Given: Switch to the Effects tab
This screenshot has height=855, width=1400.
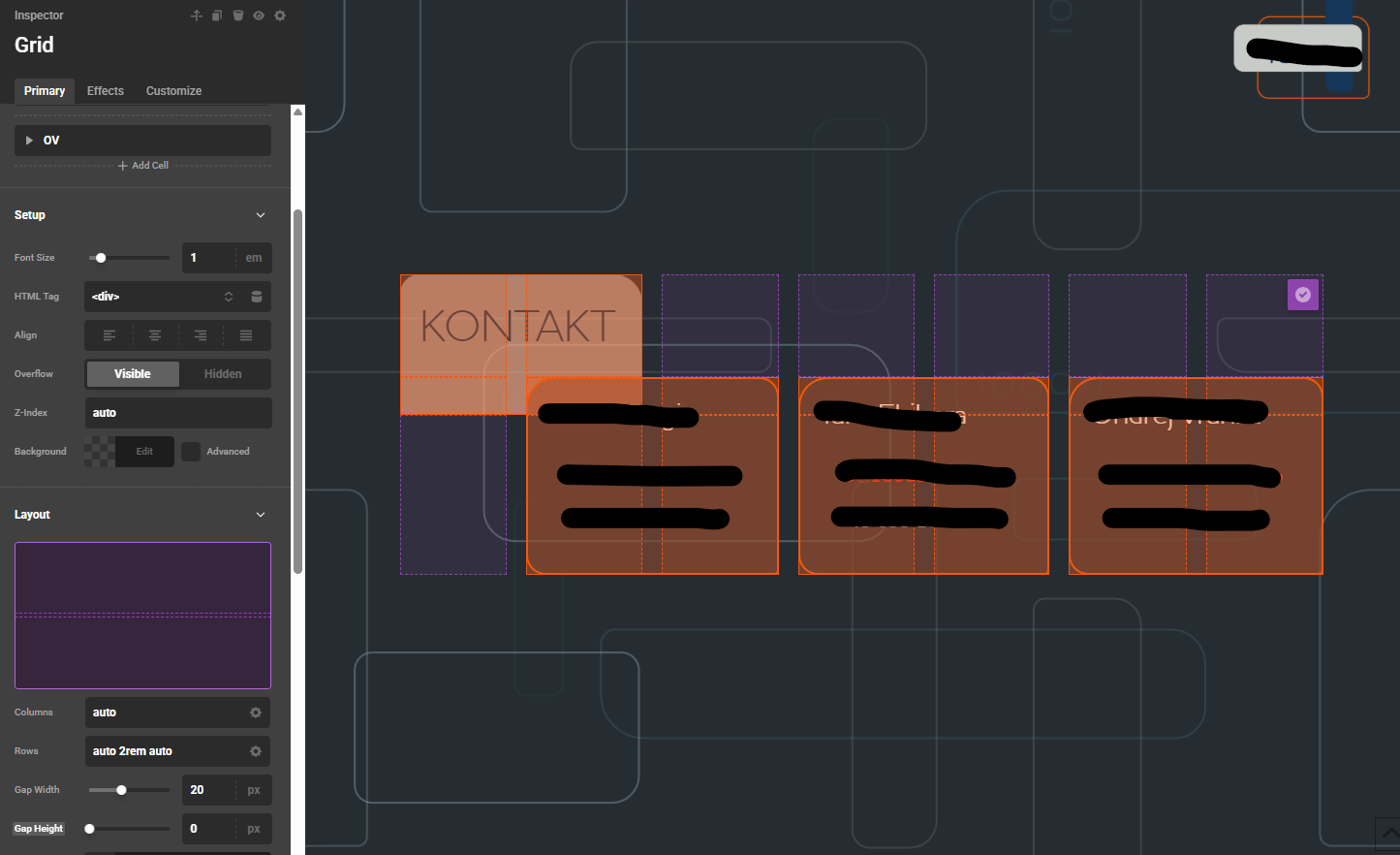Looking at the screenshot, I should [x=106, y=91].
